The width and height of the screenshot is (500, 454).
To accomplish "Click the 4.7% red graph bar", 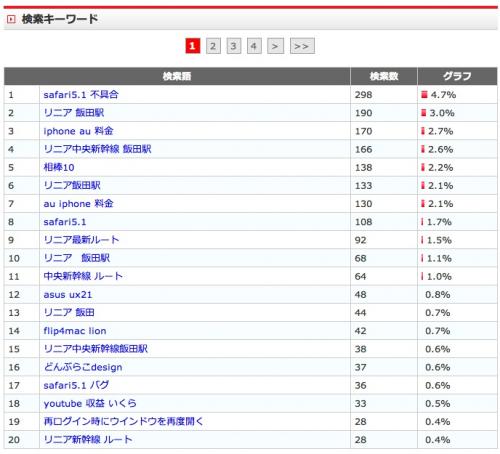I will [424, 95].
